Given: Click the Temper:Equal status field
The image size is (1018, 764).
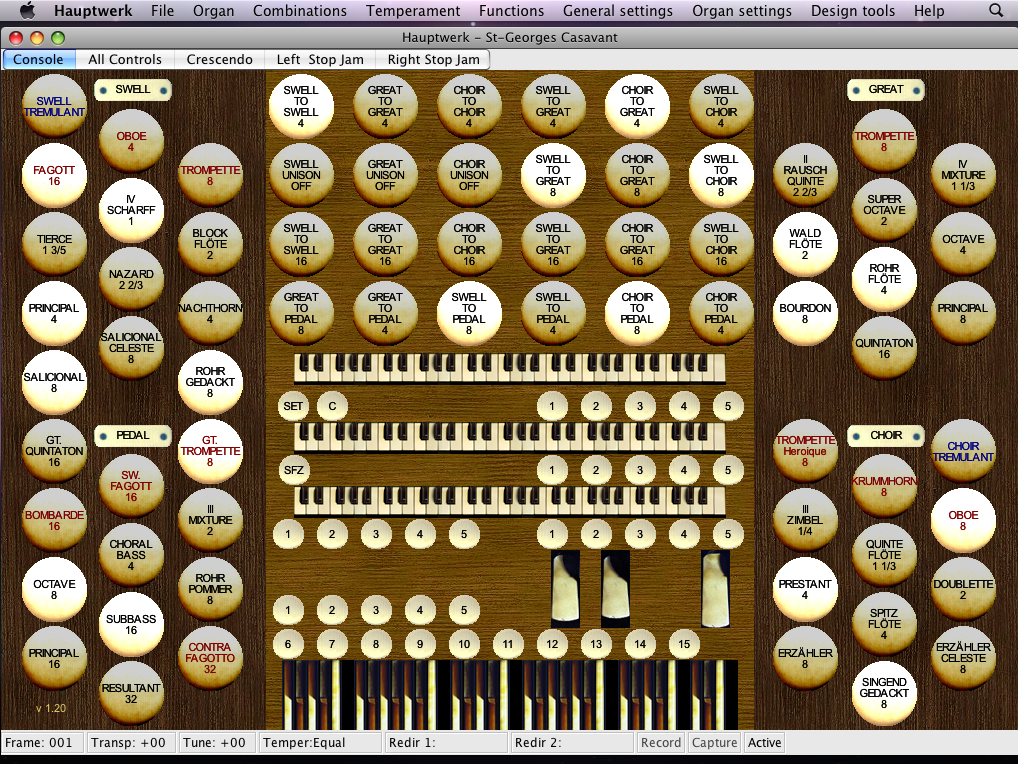Looking at the screenshot, I should pos(320,743).
